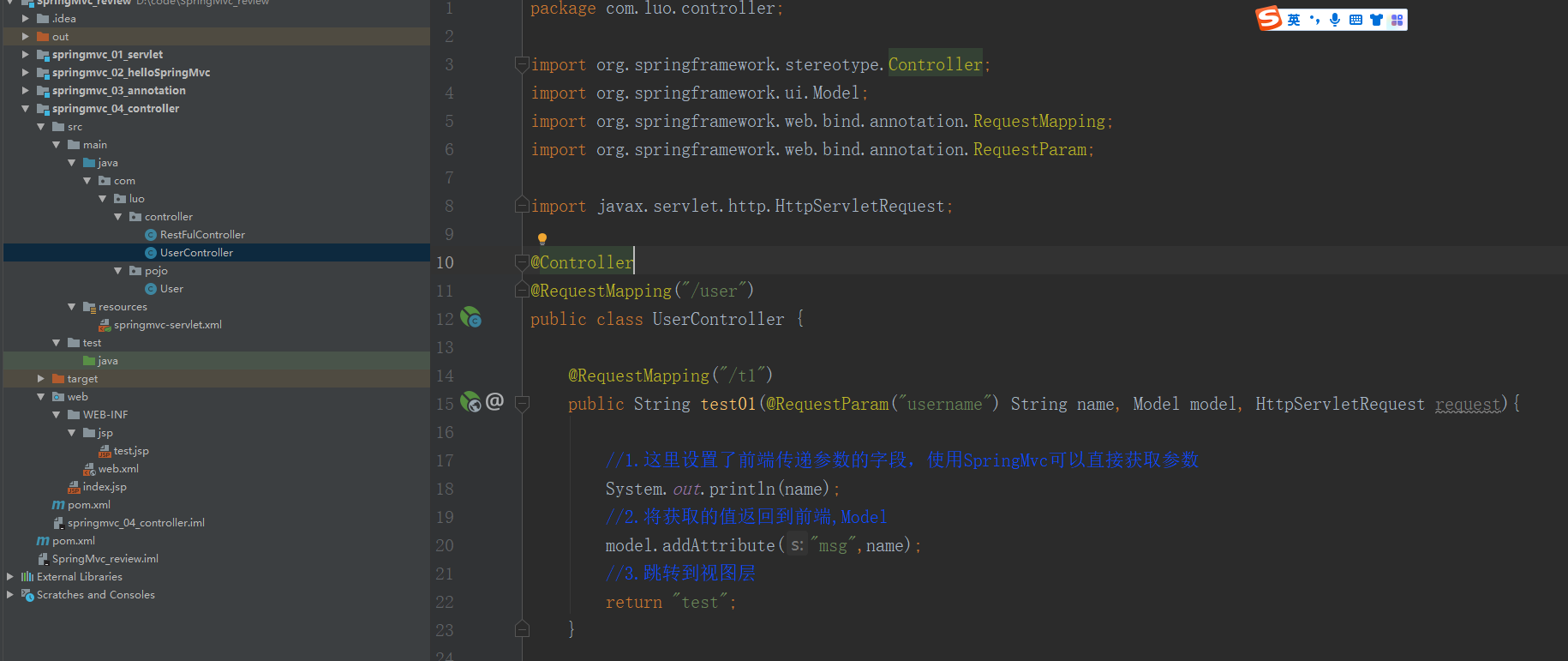
Task: Click Spring bean gutter icon beside class UserController
Action: [x=471, y=318]
